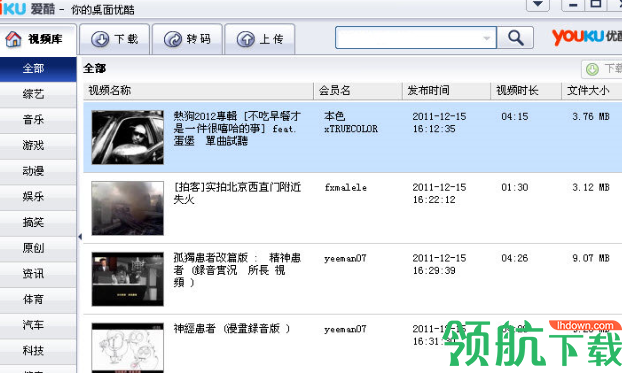
Task: Click the iKU 爱酷 logo in title bar
Action: (28, 8)
